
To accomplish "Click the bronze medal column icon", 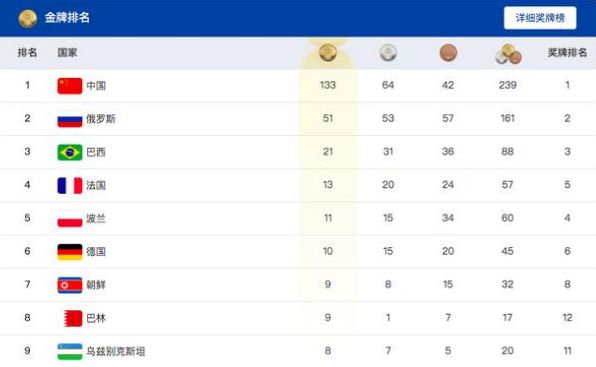I will (448, 52).
